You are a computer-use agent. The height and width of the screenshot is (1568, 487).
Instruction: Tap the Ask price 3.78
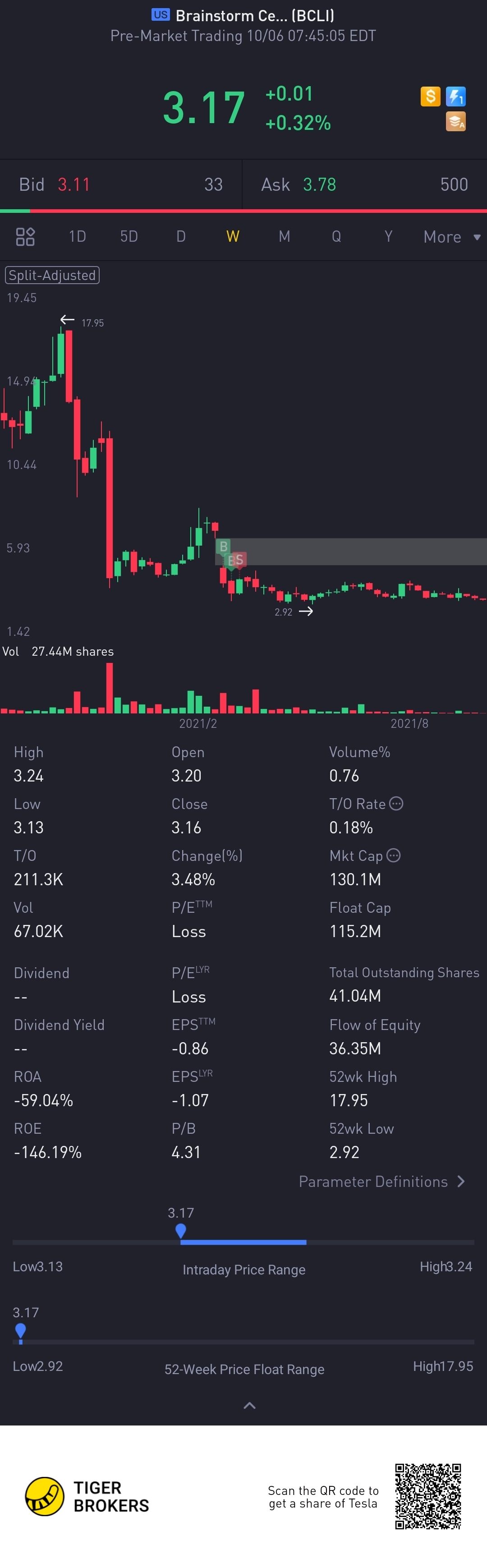(x=320, y=184)
